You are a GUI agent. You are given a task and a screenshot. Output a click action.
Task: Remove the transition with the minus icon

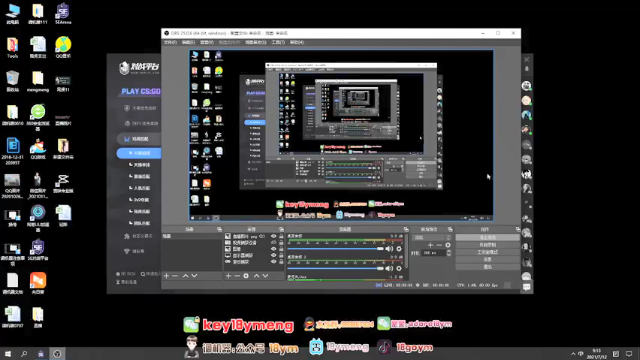point(439,245)
